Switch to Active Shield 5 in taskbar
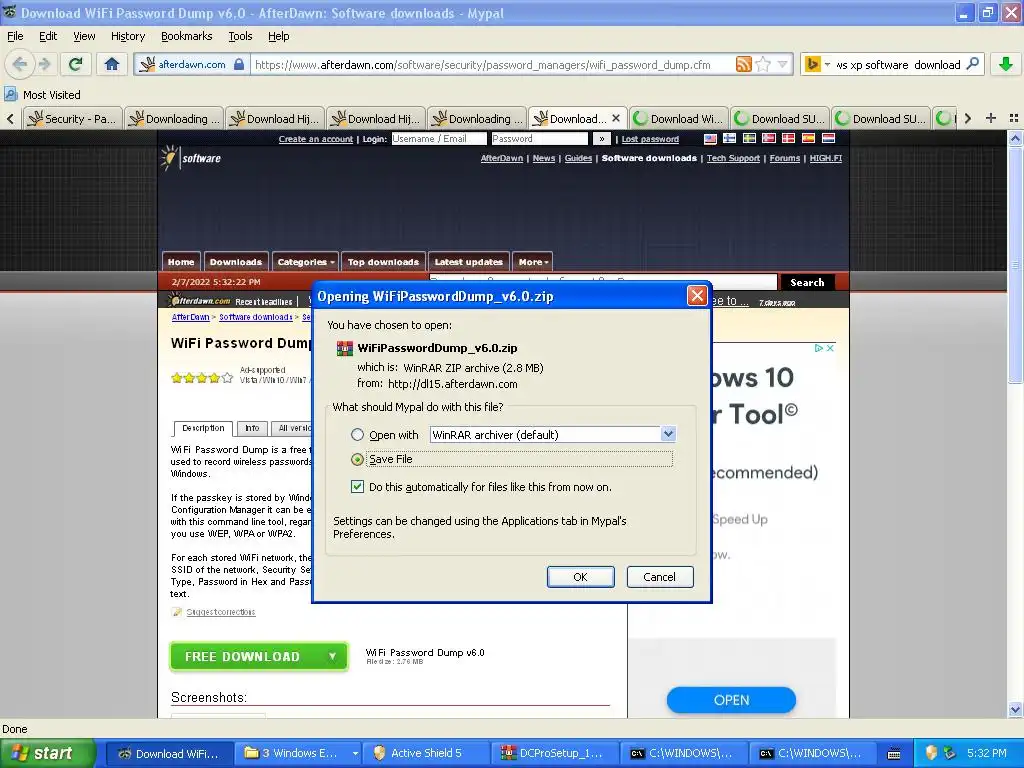This screenshot has width=1024, height=768. pyautogui.click(x=428, y=753)
